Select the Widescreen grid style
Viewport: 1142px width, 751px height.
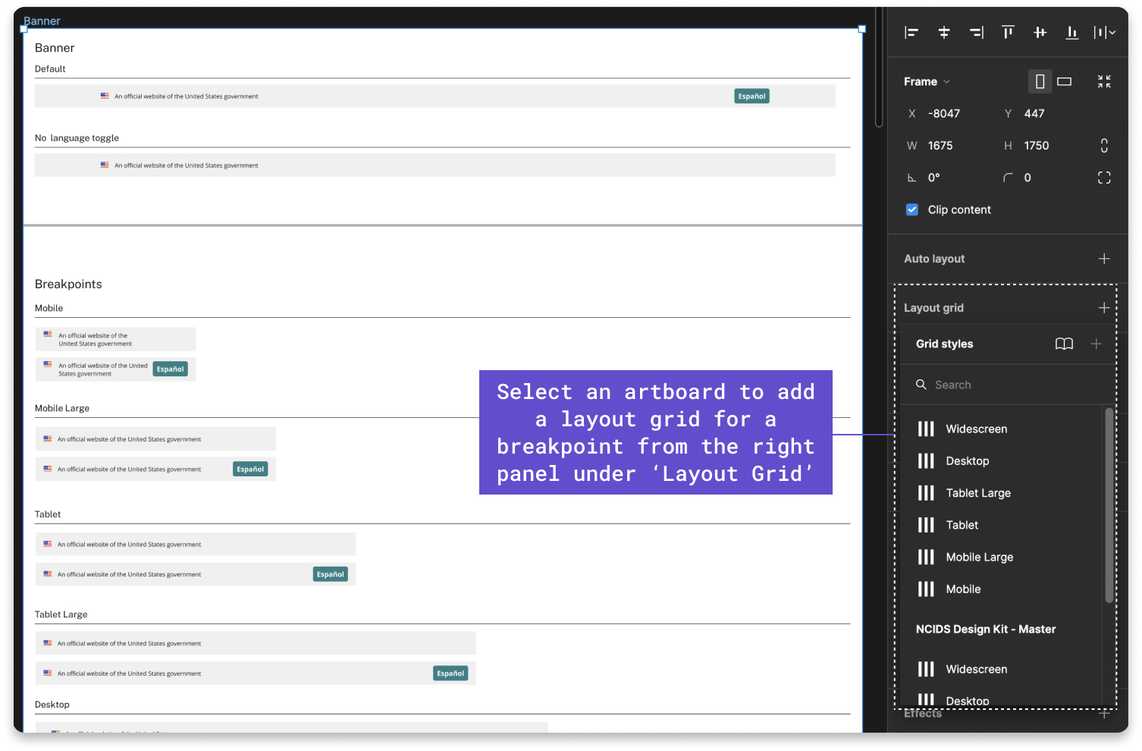pyautogui.click(x=976, y=428)
